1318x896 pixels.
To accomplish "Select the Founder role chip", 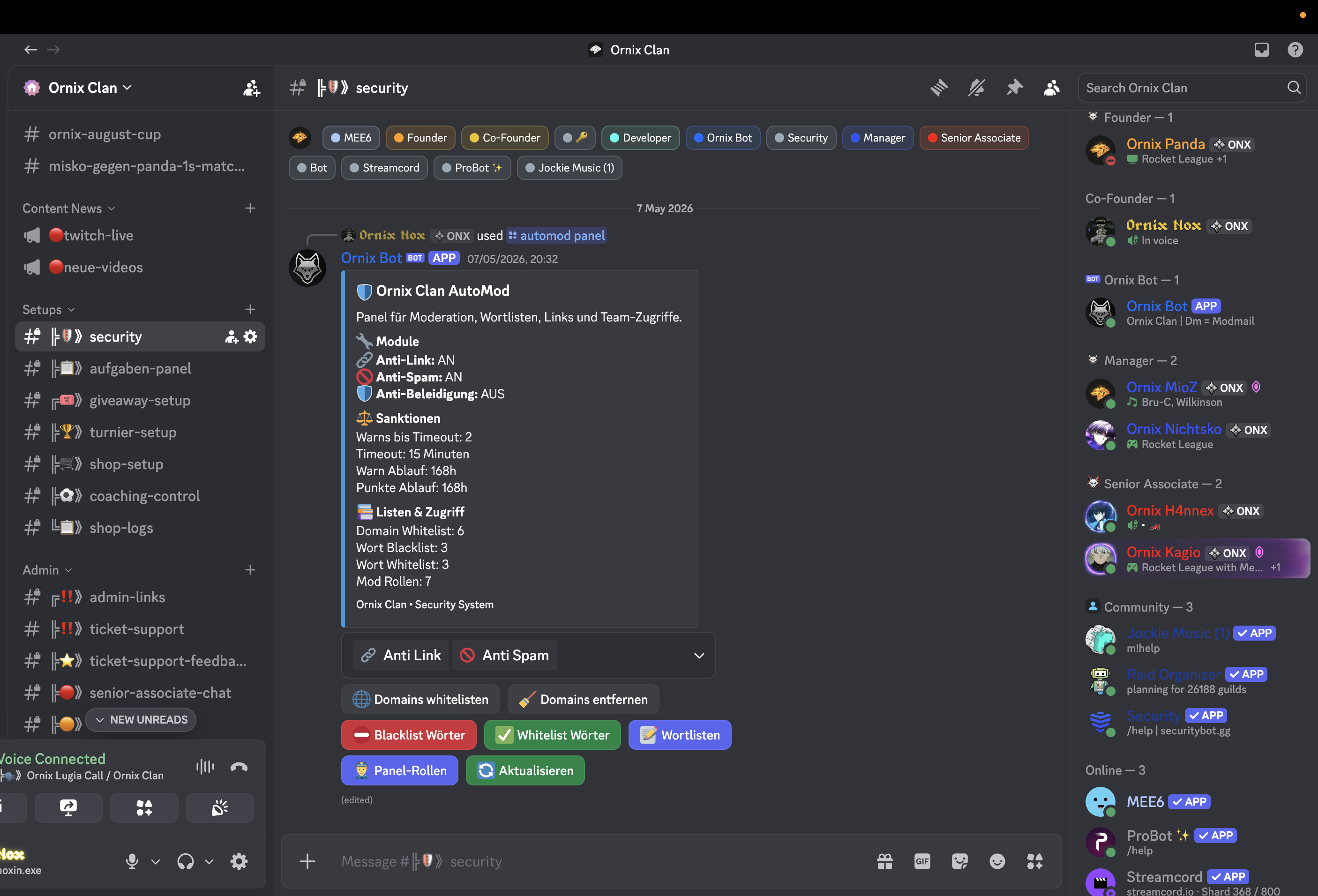I will 420,138.
